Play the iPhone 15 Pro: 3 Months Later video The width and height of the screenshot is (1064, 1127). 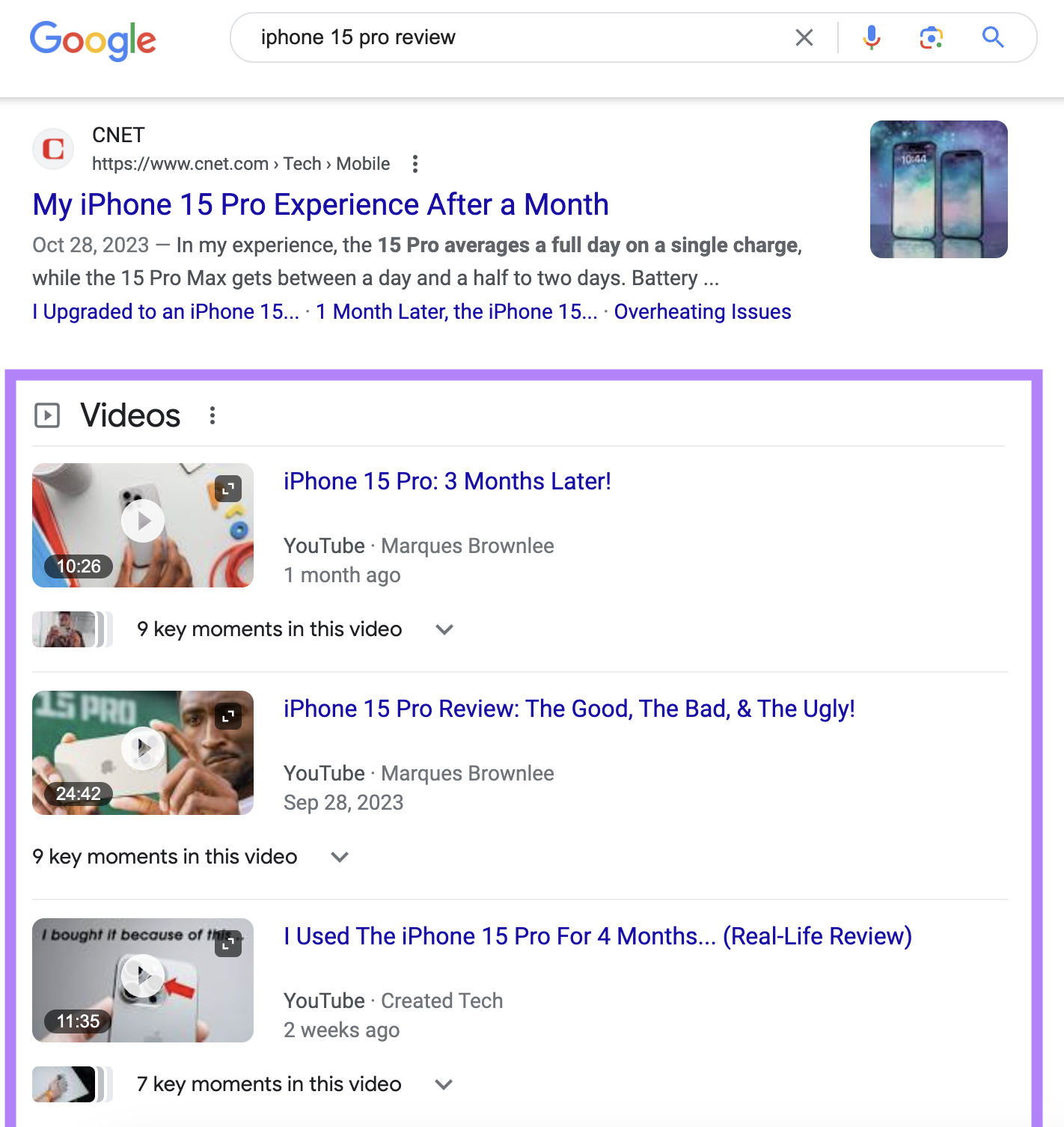143,522
